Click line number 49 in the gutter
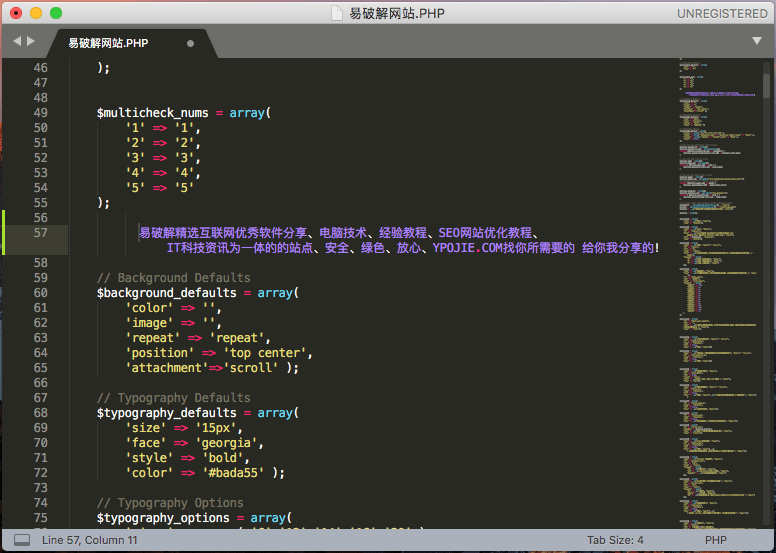This screenshot has width=776, height=553. (40, 113)
